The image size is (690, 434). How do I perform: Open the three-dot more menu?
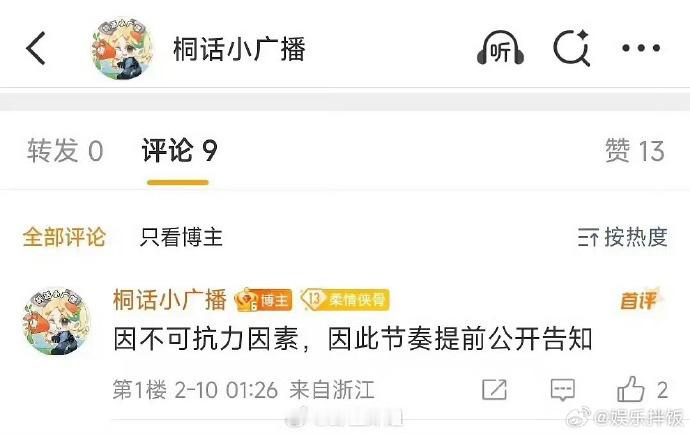(x=641, y=48)
